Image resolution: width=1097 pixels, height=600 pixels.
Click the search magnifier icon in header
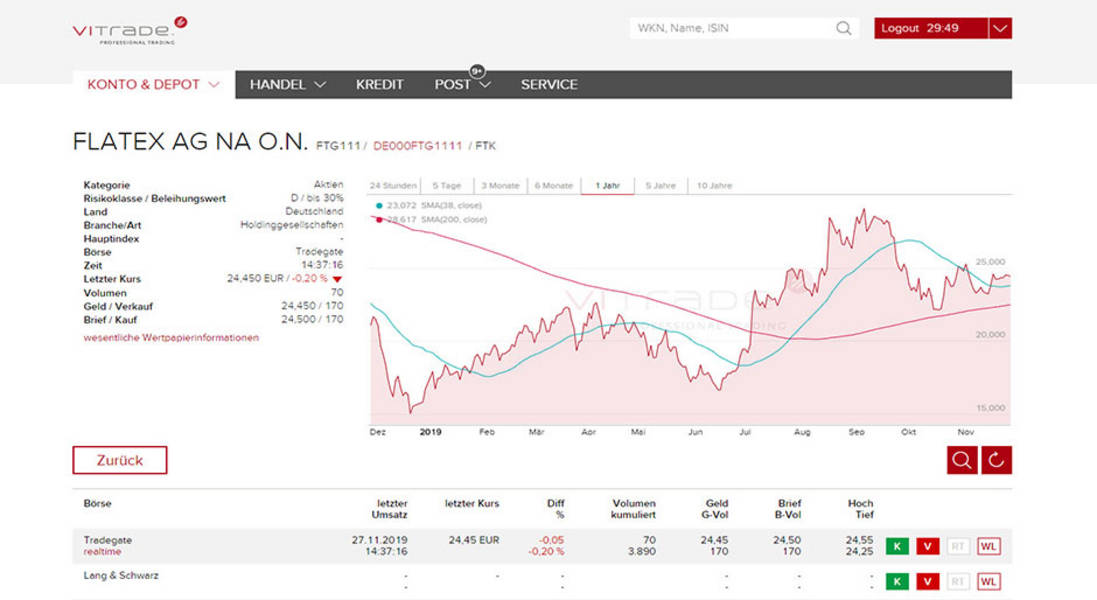tap(844, 28)
